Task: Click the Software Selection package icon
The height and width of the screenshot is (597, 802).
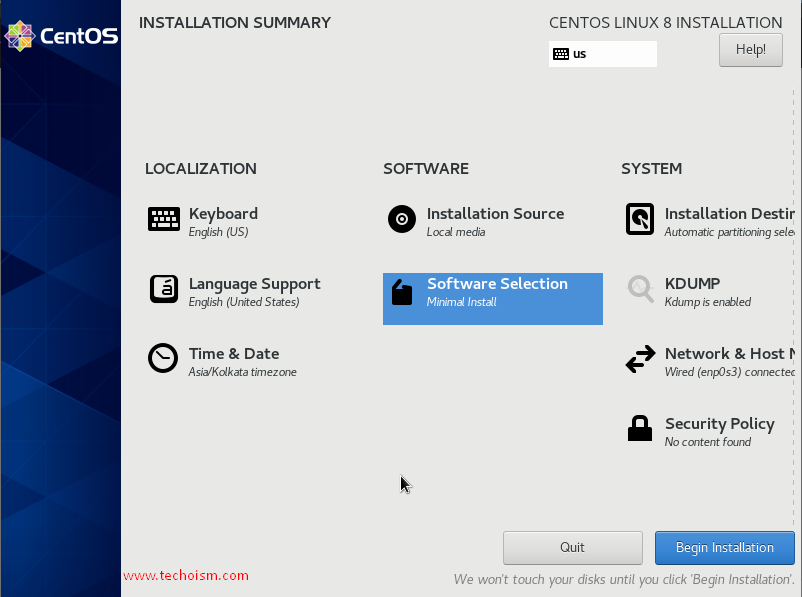Action: [x=402, y=292]
